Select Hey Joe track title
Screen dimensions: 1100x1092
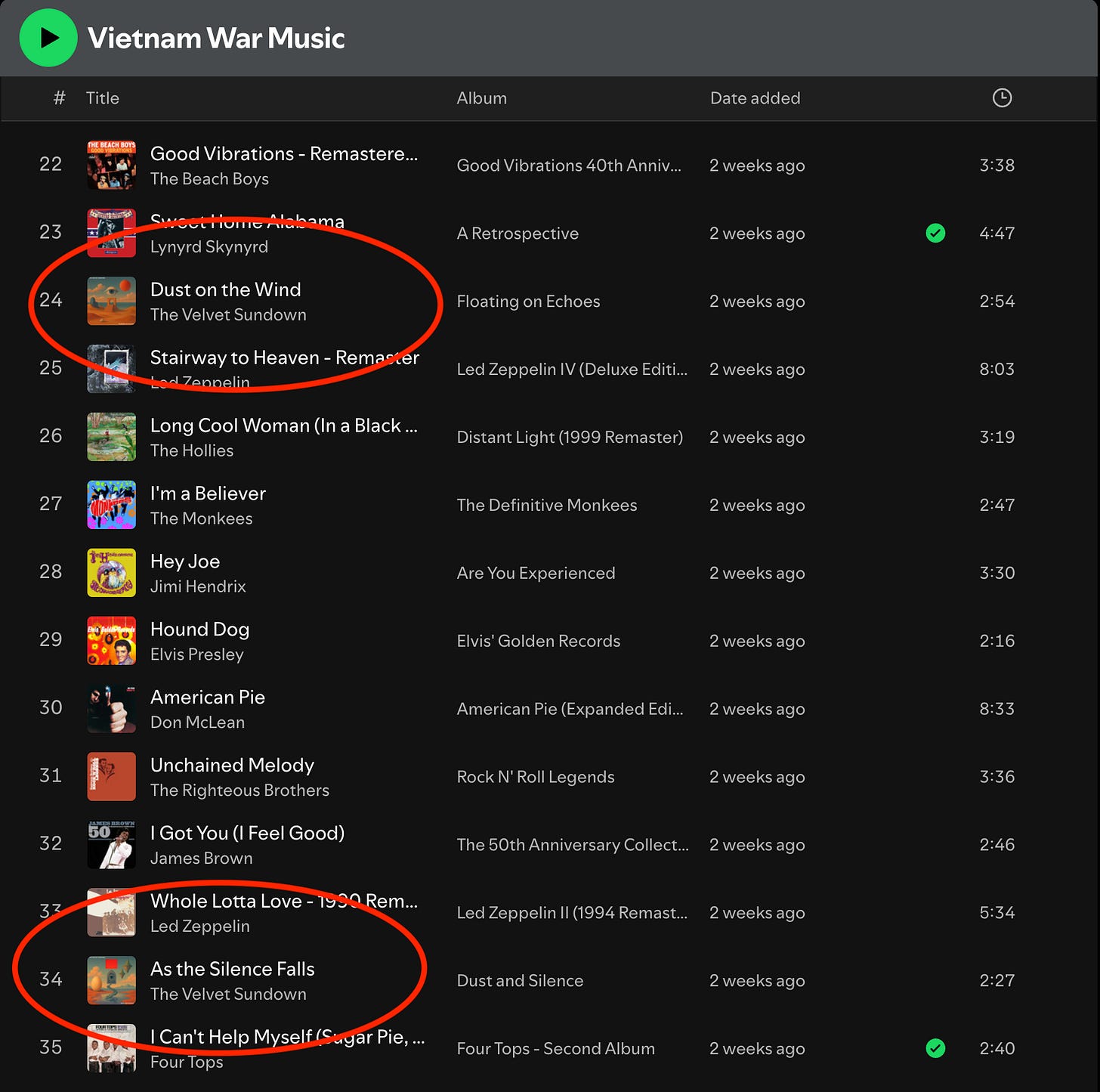(185, 561)
